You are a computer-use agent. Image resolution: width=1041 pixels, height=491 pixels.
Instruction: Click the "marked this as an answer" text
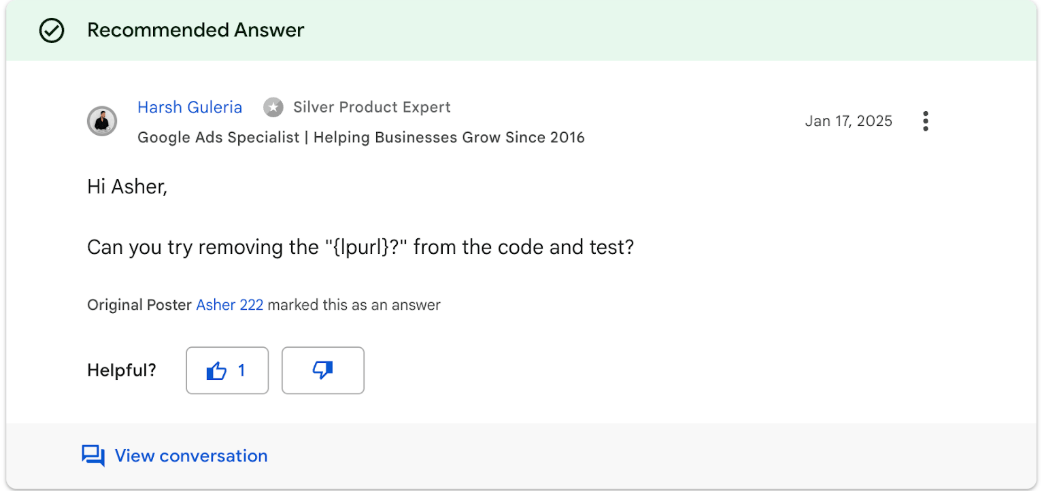[354, 305]
